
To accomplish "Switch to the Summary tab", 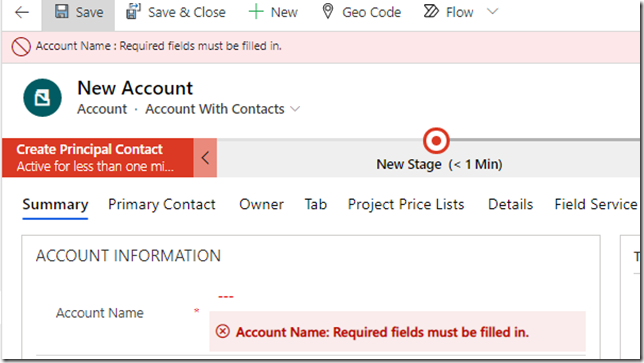I will tap(55, 204).
